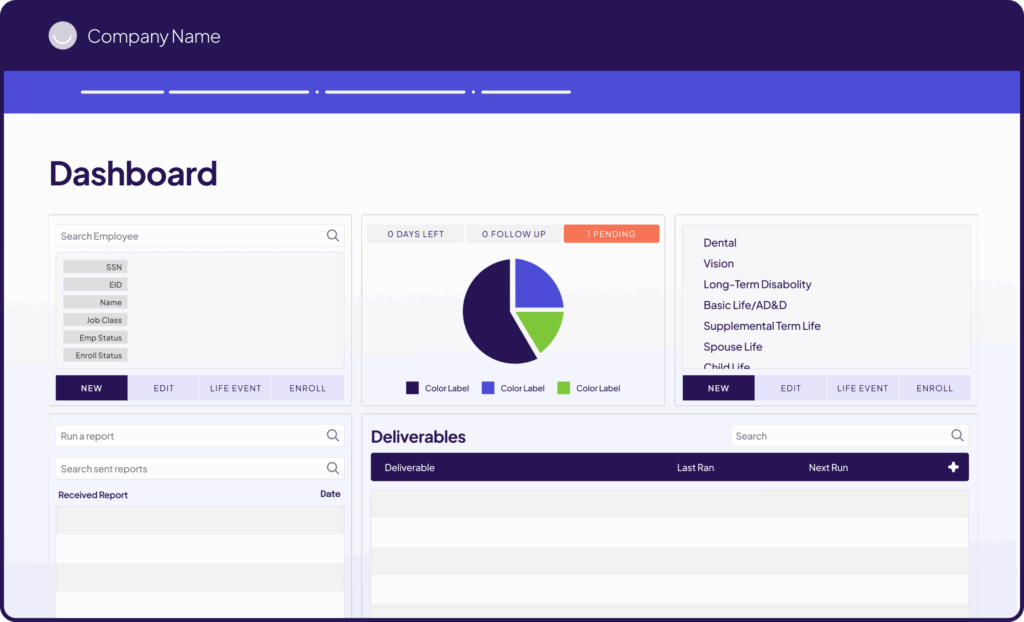Click NEW button under employee search panel
This screenshot has width=1024, height=622.
tap(91, 388)
